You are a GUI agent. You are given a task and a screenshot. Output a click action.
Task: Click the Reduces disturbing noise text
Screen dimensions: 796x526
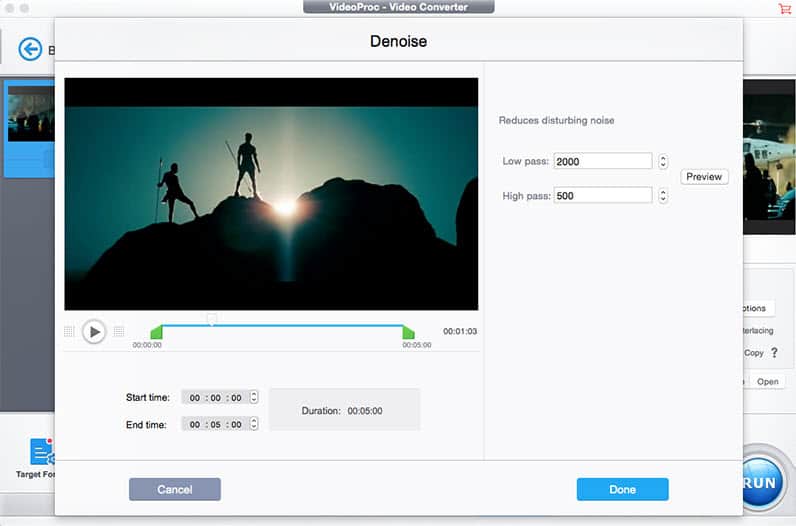(x=556, y=120)
